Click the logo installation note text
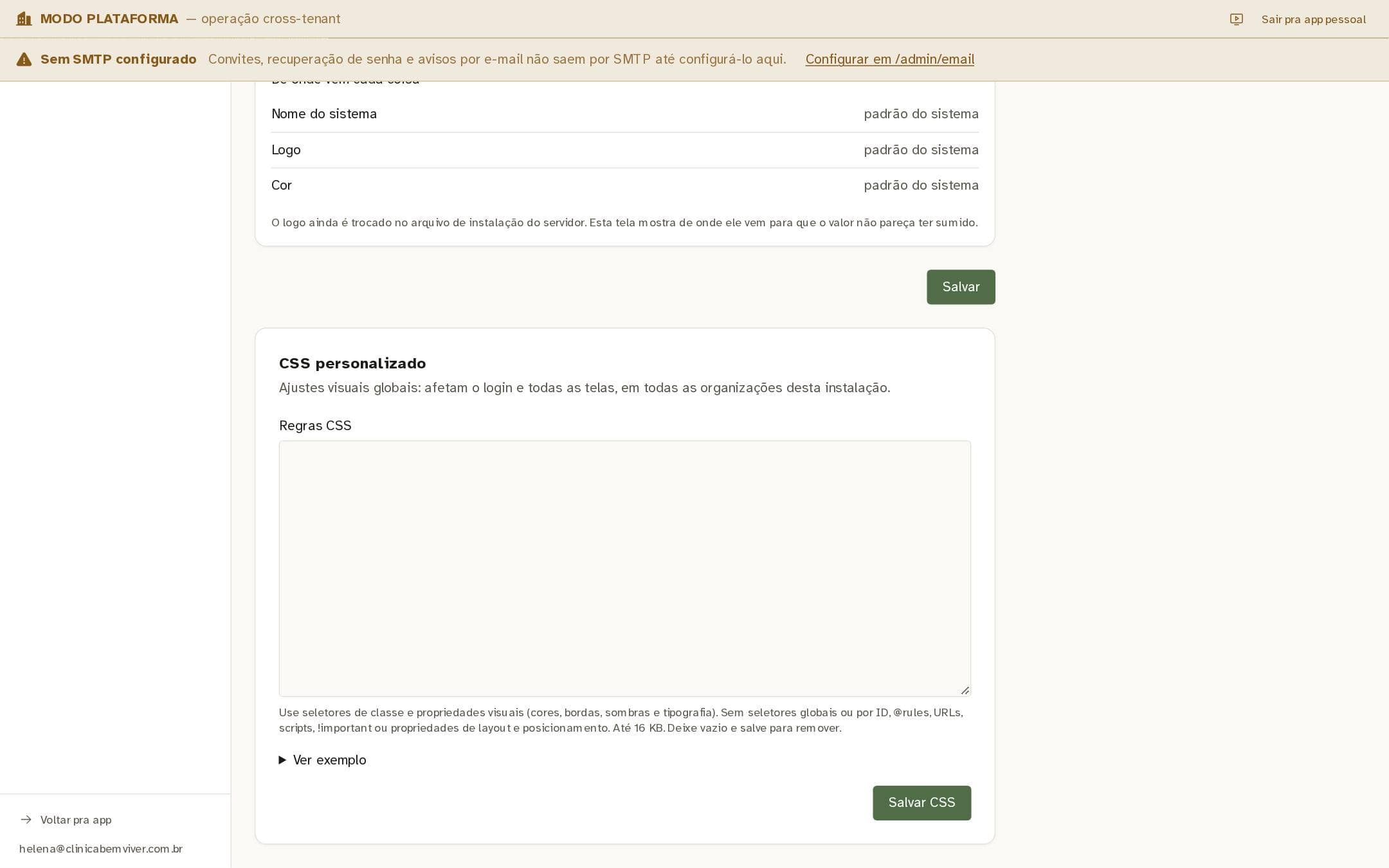This screenshot has height=868, width=1389. [x=624, y=222]
